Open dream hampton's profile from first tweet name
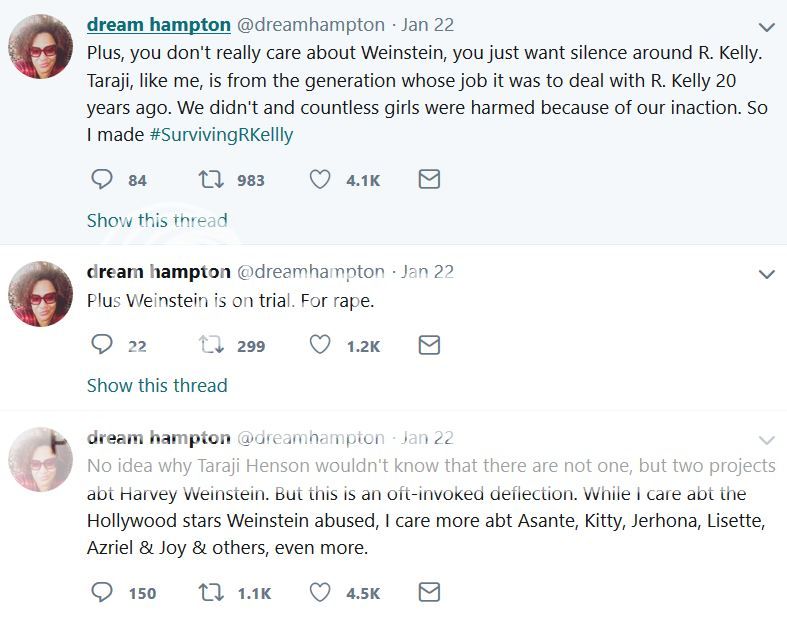This screenshot has width=787, height=622. [159, 24]
